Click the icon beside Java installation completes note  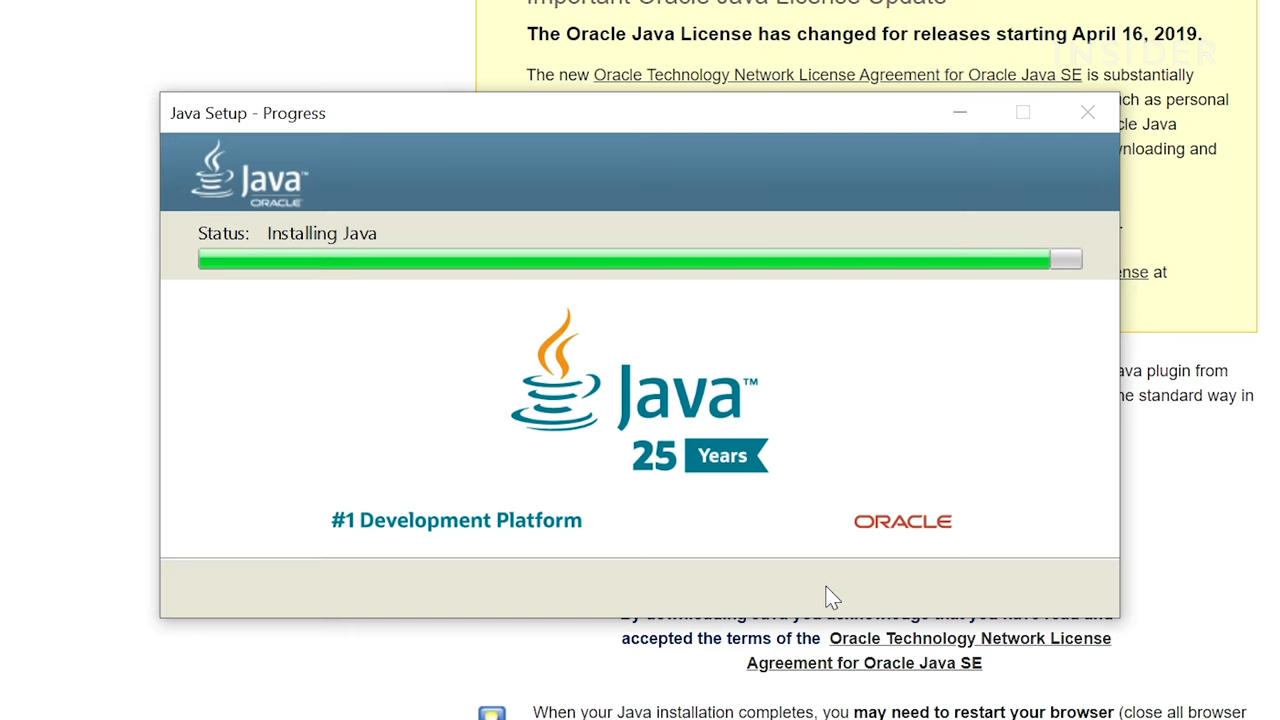point(492,713)
